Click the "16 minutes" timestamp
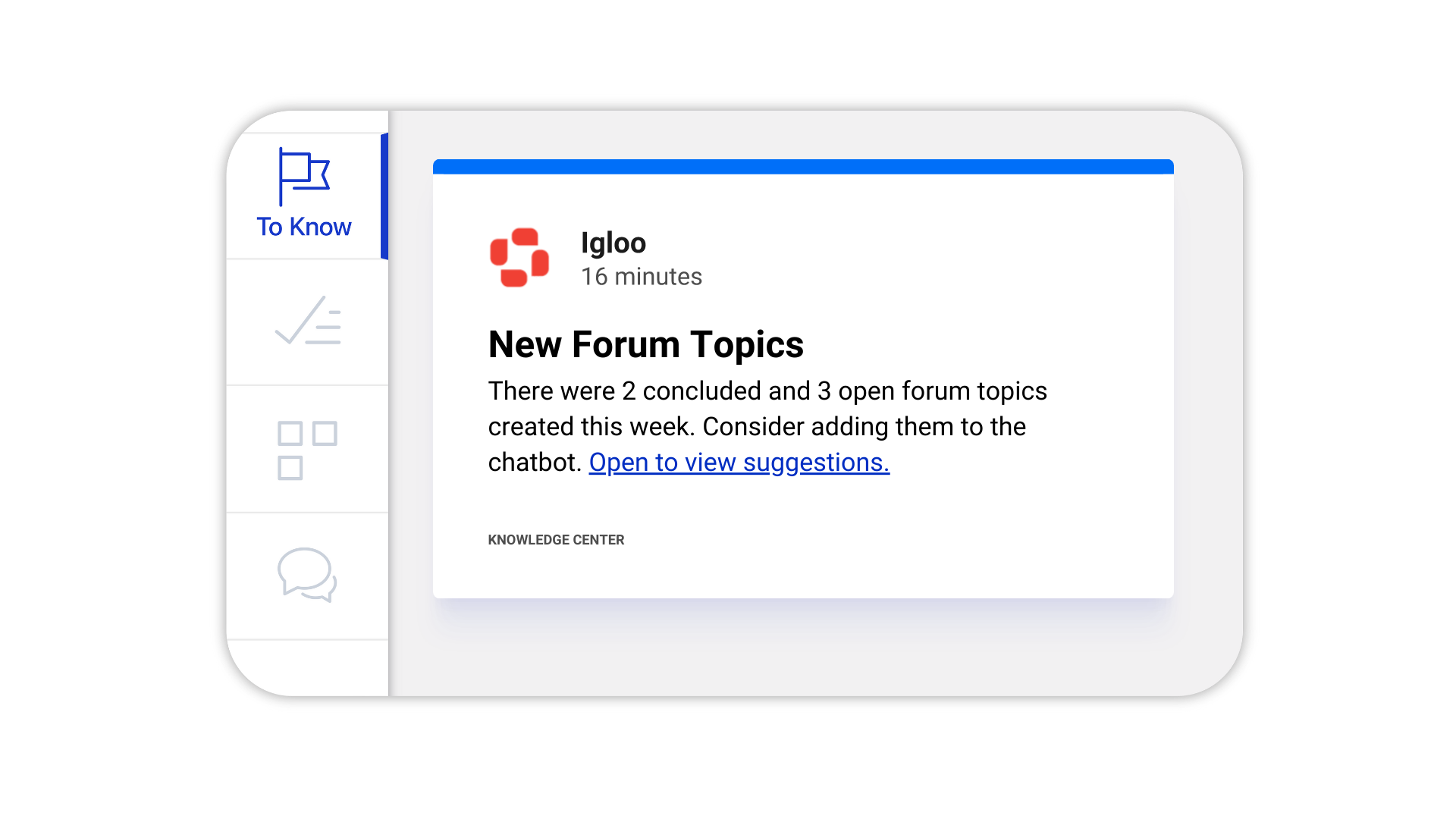 (x=641, y=277)
